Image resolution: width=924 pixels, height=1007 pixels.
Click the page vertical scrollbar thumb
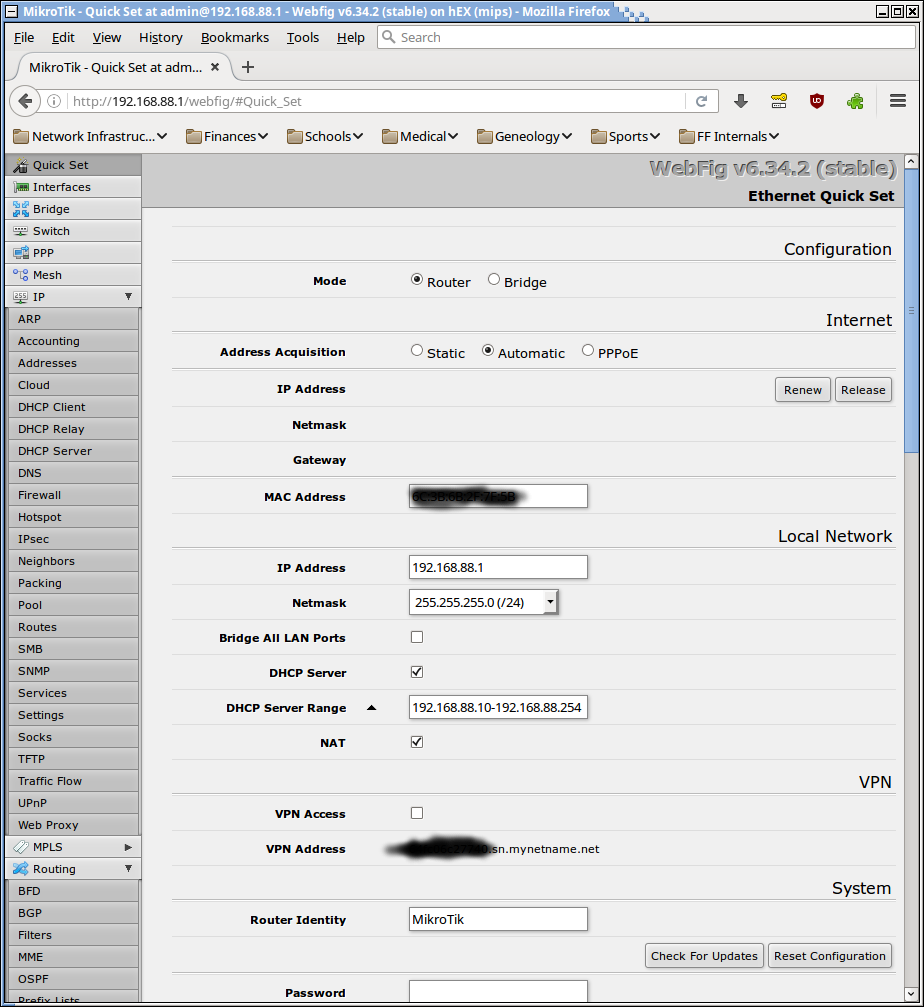click(911, 311)
